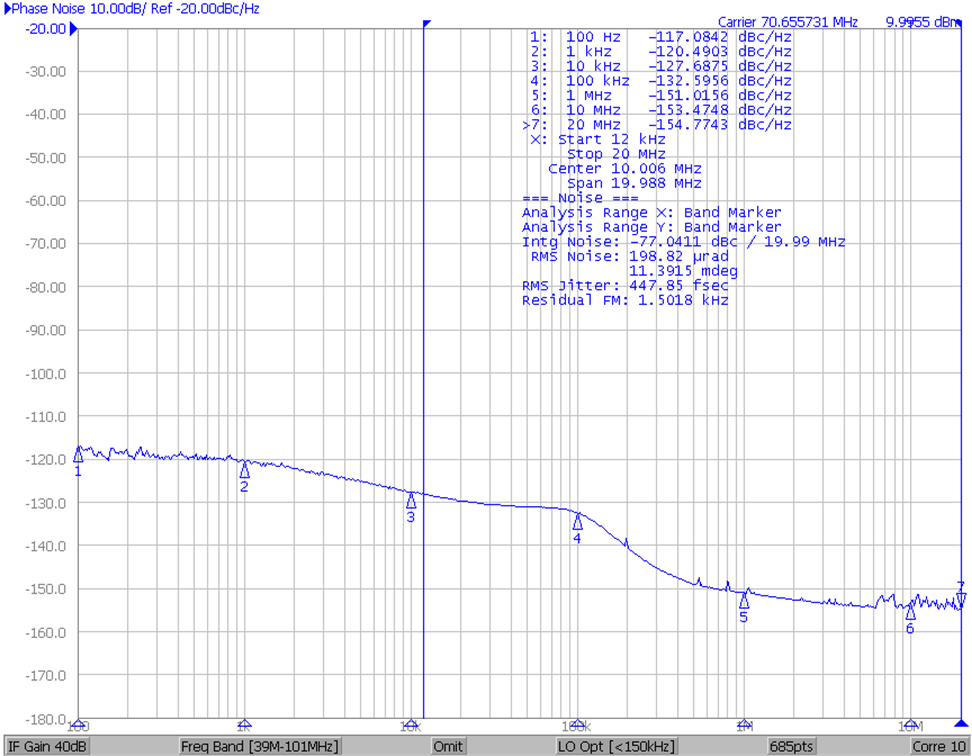Select the band marker stop flag near top right
972x756 pixels.
tap(961, 22)
